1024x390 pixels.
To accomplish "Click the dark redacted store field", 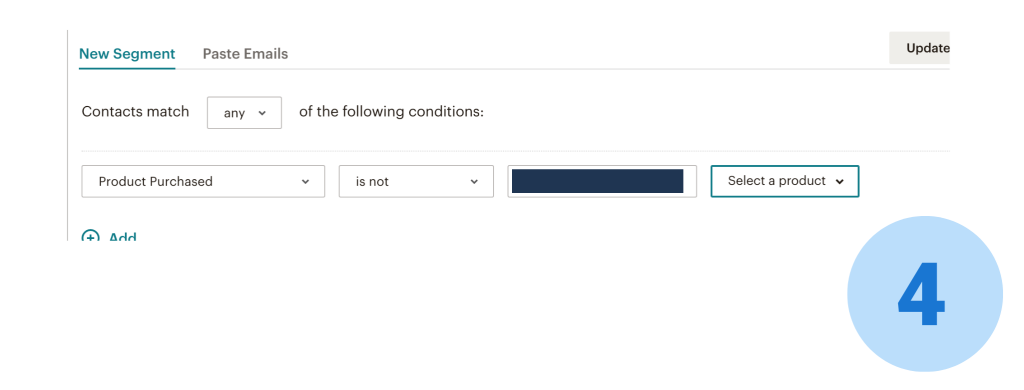I will point(598,181).
